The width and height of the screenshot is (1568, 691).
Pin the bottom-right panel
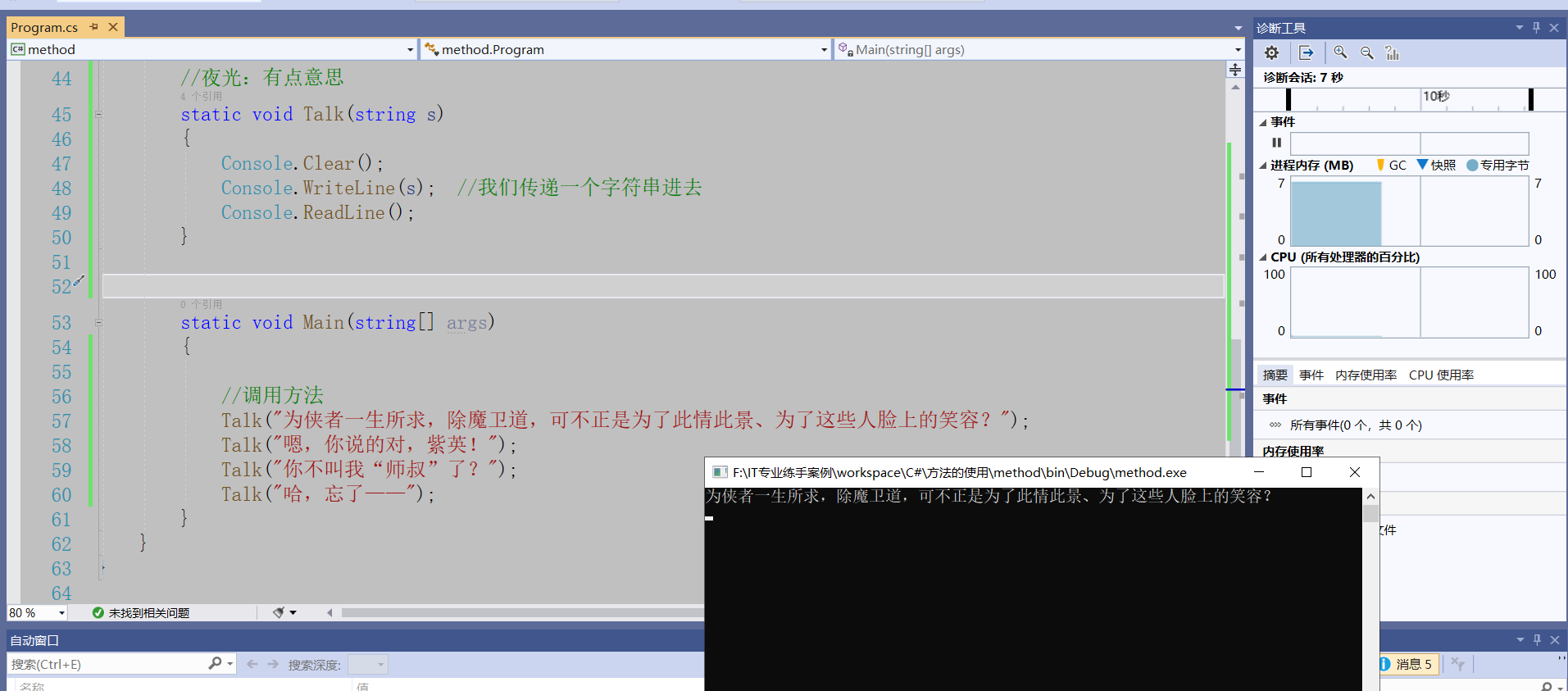pyautogui.click(x=1538, y=640)
